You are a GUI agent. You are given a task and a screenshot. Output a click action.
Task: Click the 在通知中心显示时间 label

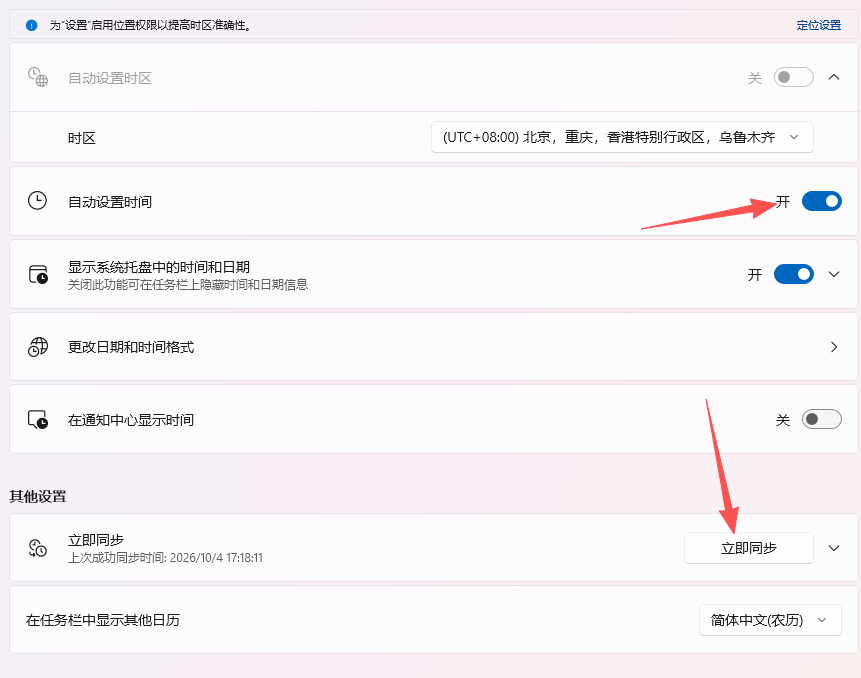pos(131,420)
